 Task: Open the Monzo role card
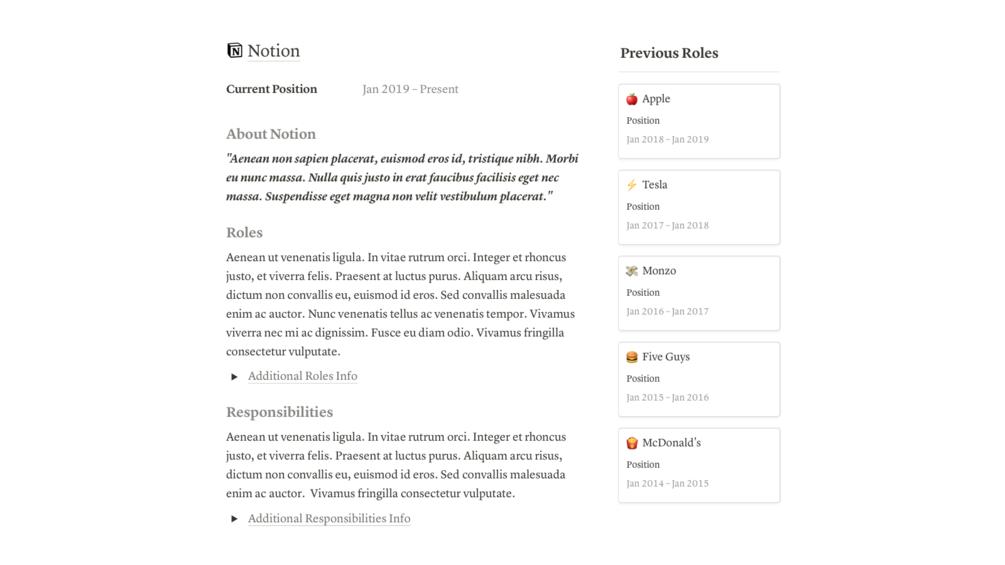click(699, 293)
